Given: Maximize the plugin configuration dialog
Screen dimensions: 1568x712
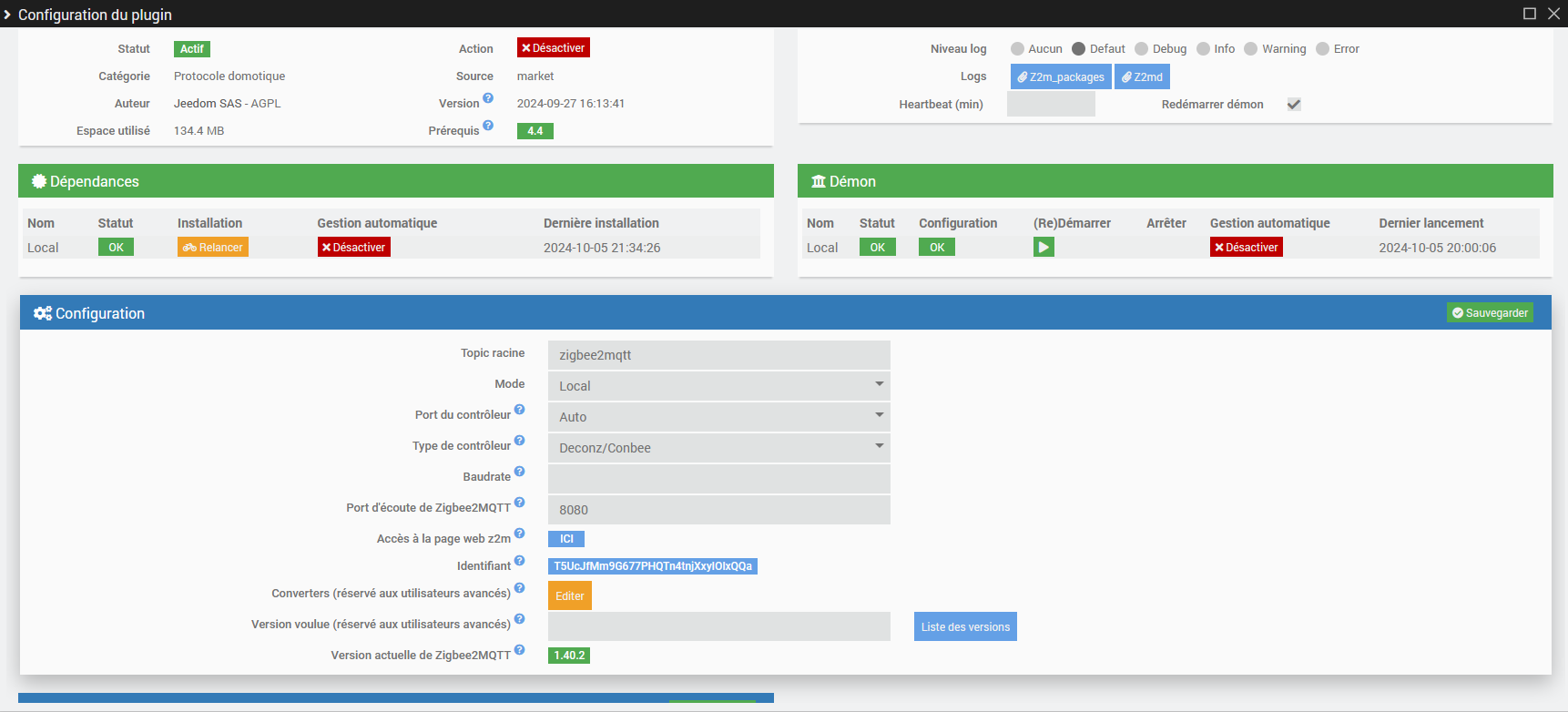Looking at the screenshot, I should click(x=1530, y=14).
